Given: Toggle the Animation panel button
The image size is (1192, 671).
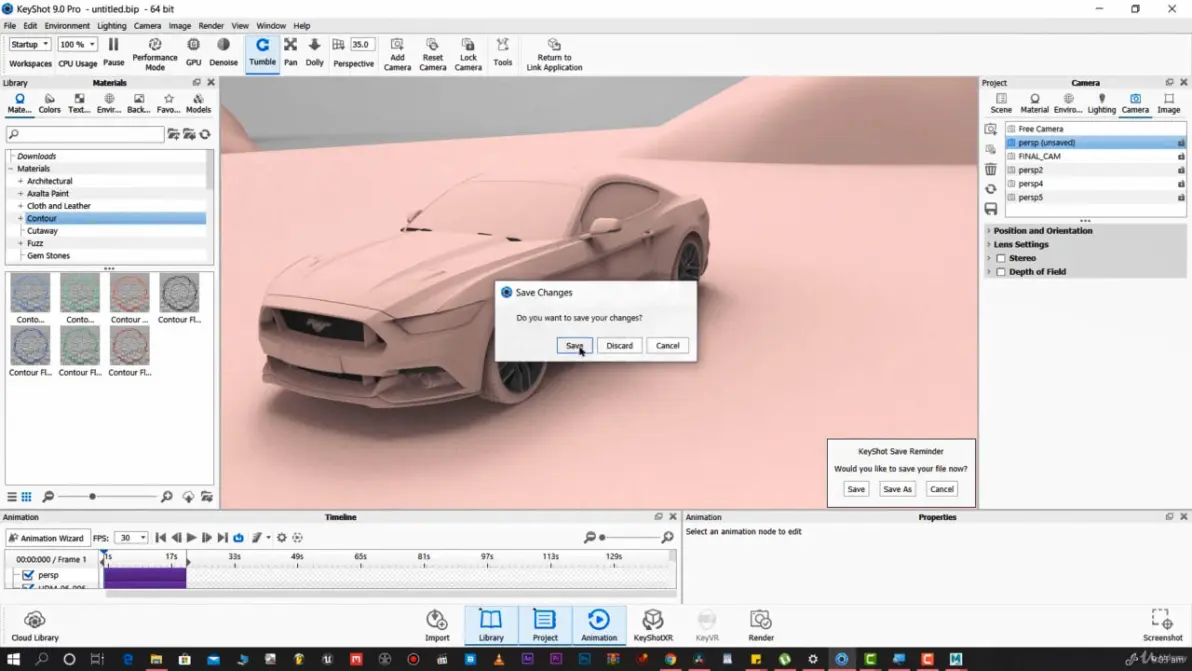Looking at the screenshot, I should [x=599, y=625].
